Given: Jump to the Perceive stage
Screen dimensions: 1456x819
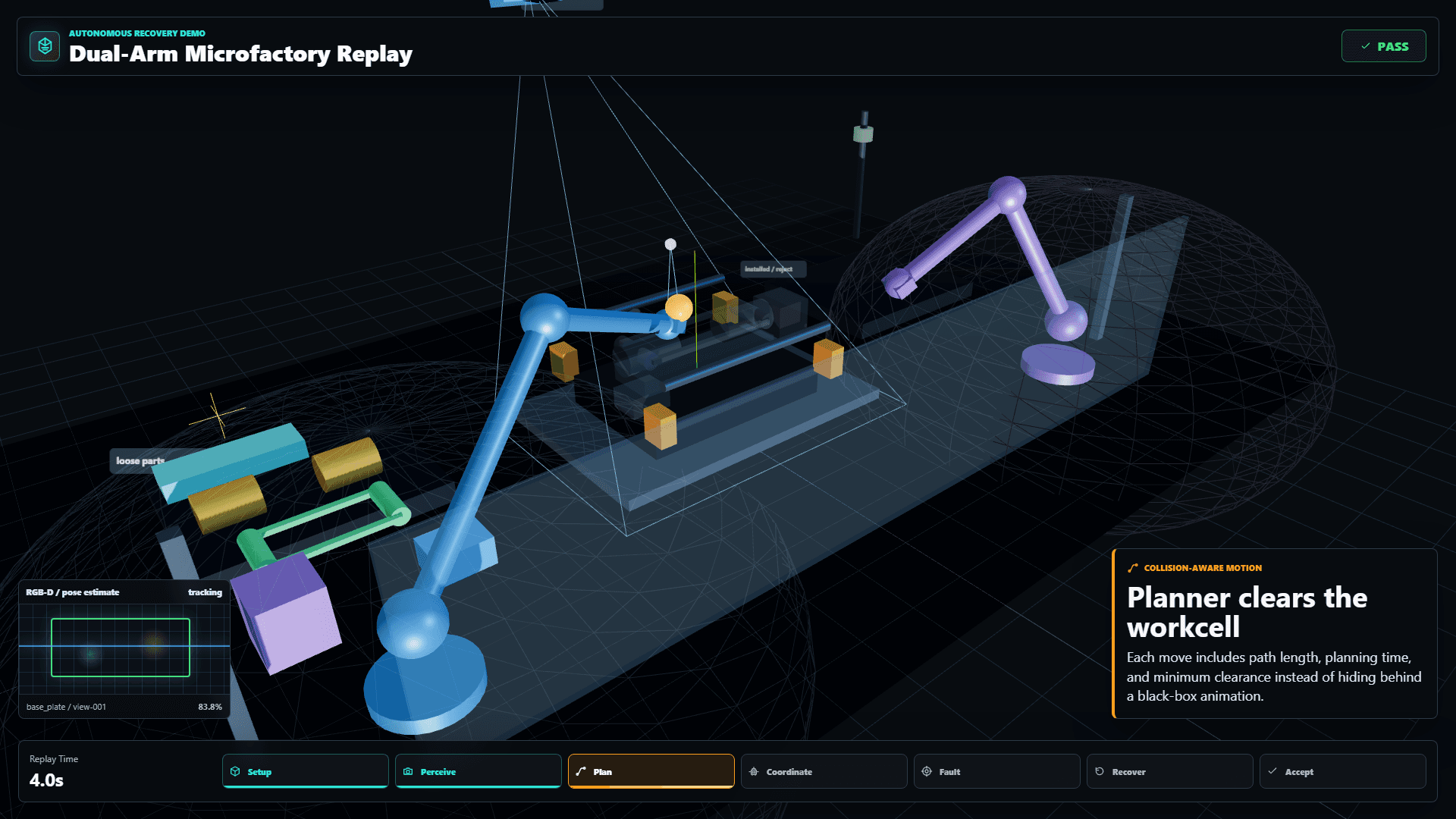Looking at the screenshot, I should (479, 771).
